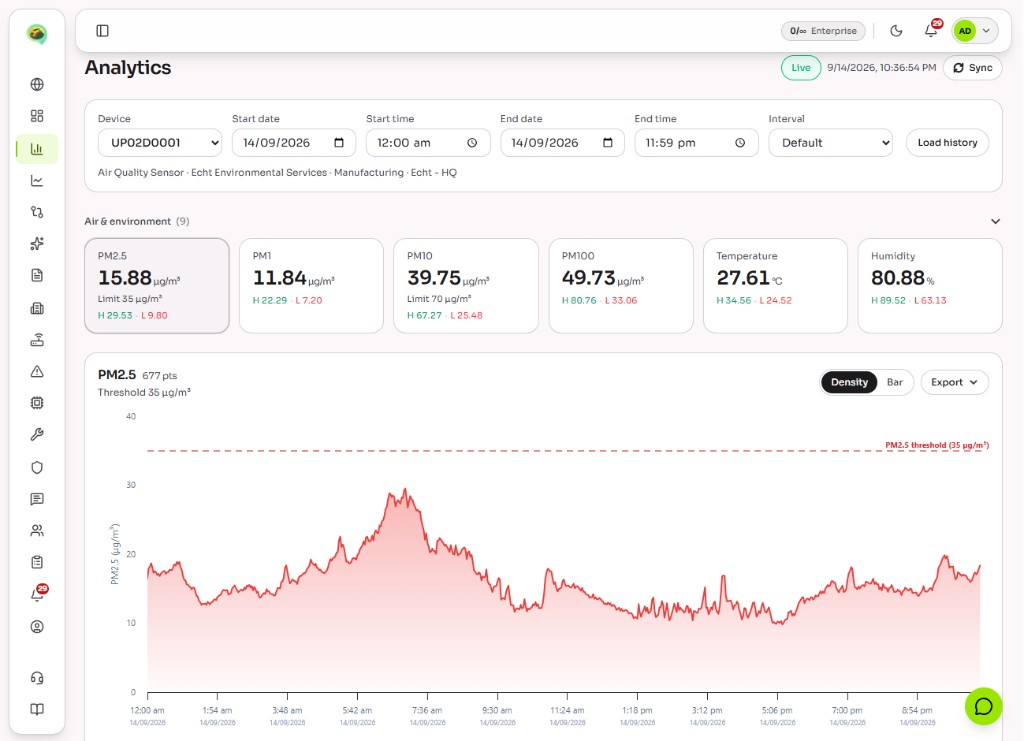Select the bar chart Analytics sidebar icon

37,149
